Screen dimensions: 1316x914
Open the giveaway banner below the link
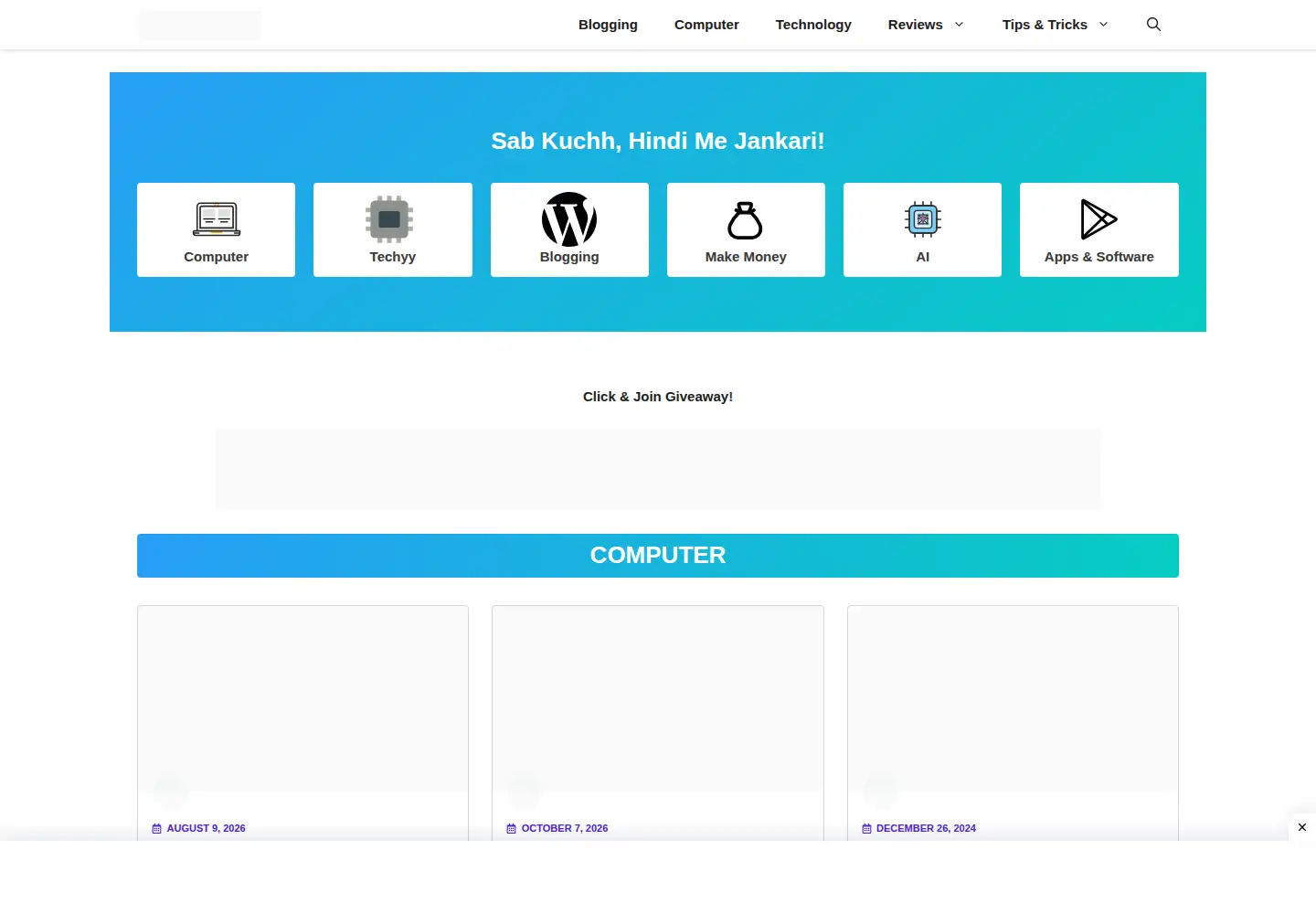(x=658, y=470)
